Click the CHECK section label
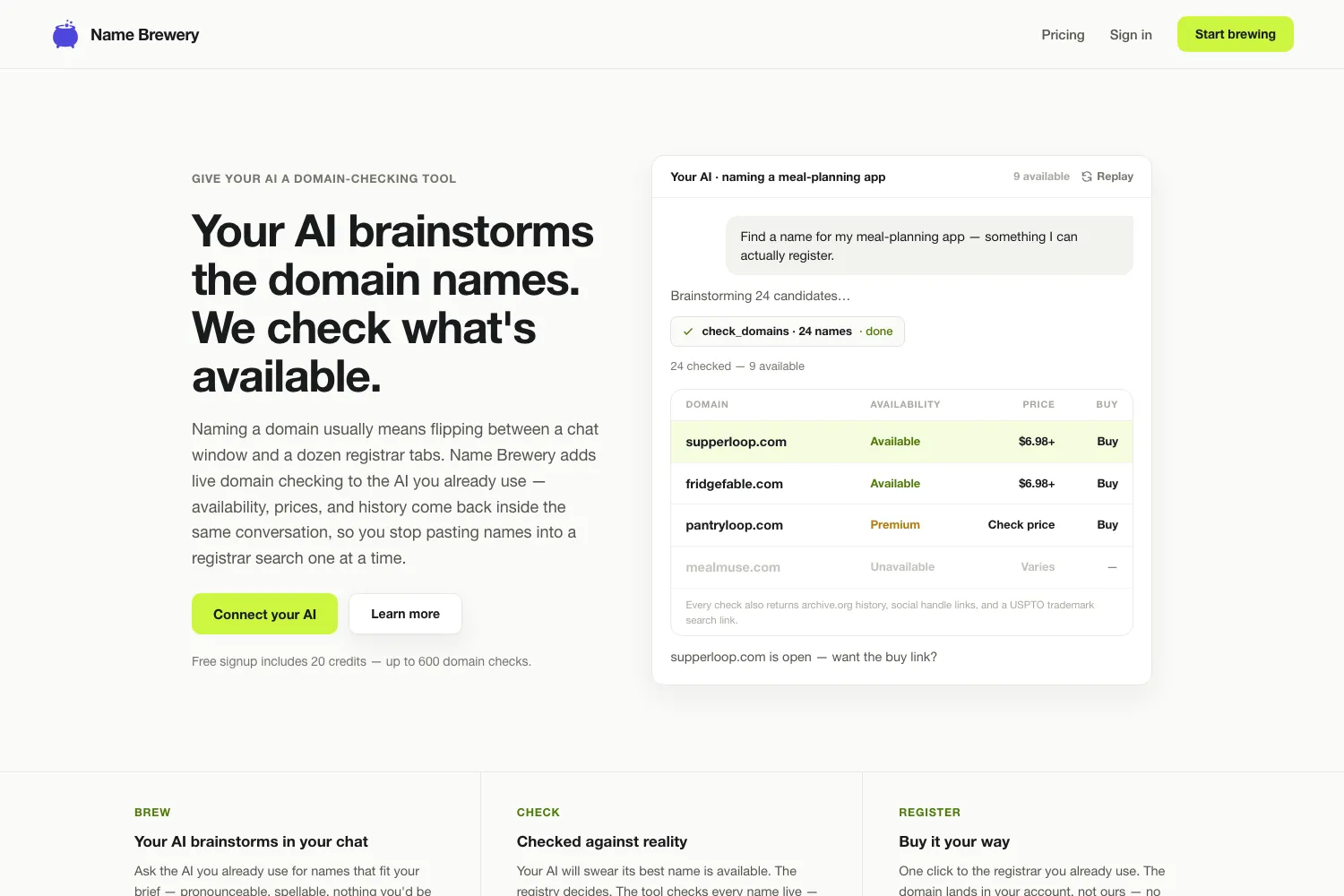 [538, 812]
